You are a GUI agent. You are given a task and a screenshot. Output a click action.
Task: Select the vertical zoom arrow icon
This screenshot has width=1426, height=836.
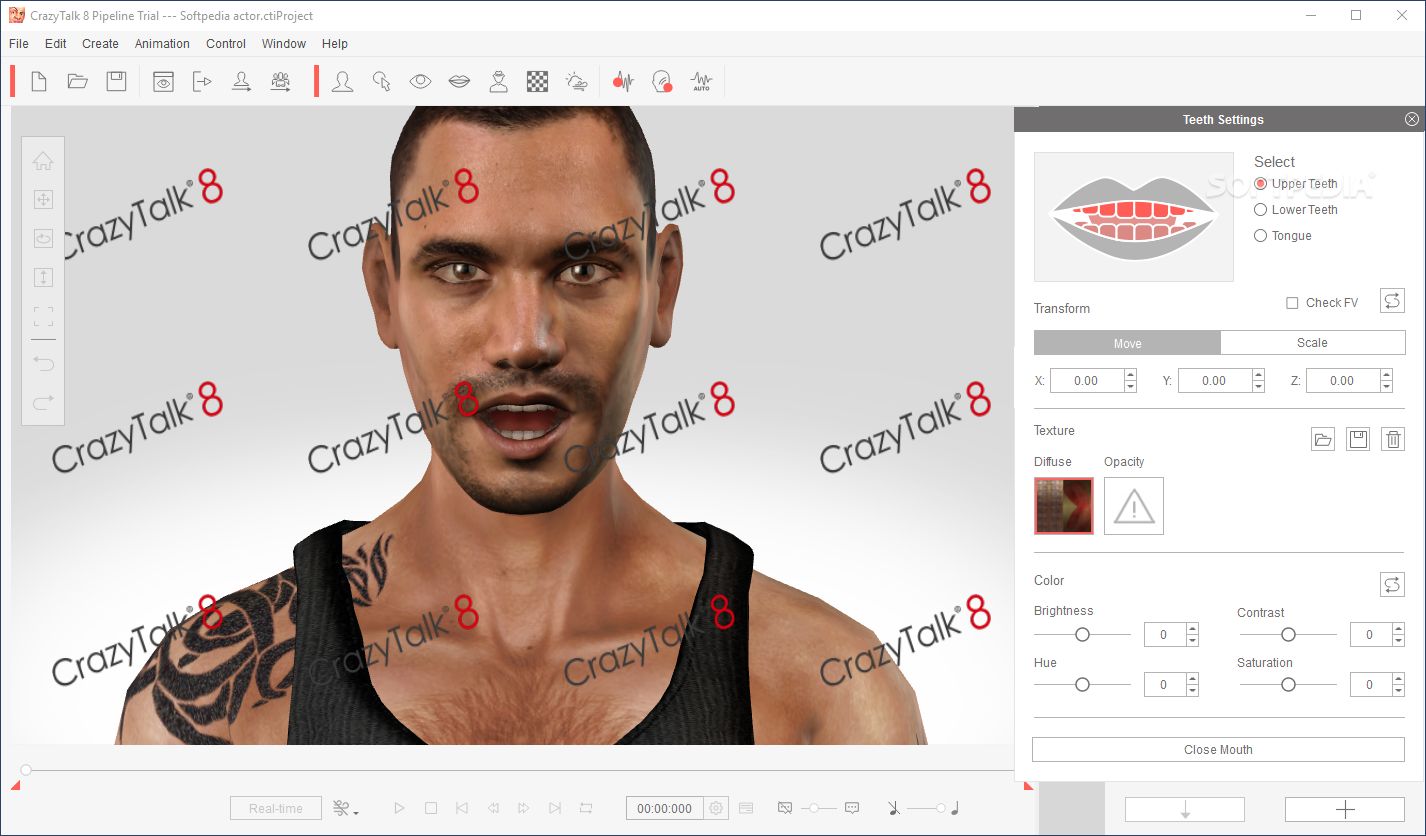43,277
